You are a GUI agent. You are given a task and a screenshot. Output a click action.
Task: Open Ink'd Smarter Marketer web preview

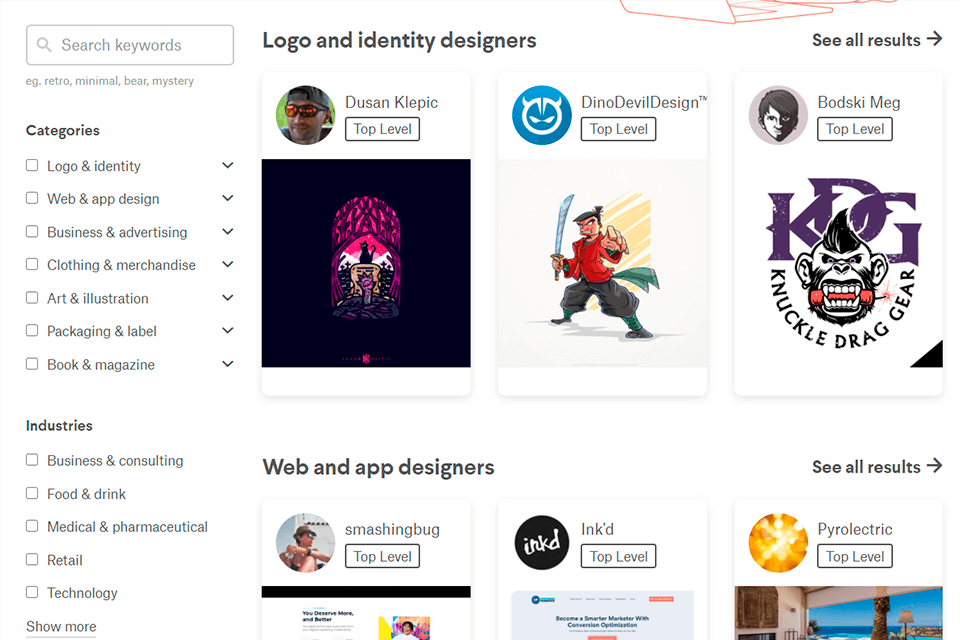(602, 613)
